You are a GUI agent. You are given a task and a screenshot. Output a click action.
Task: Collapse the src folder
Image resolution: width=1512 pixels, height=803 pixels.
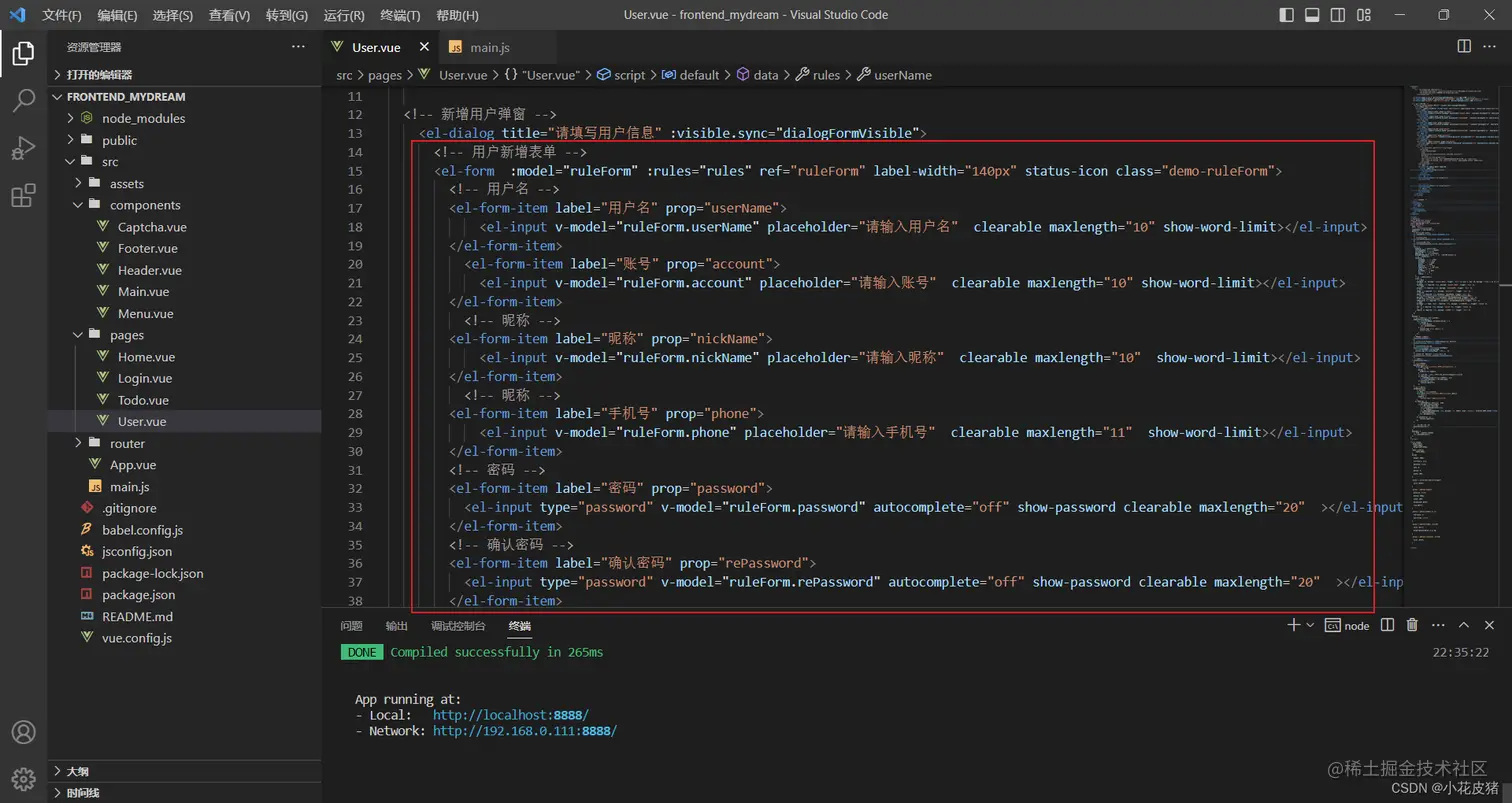click(x=185, y=162)
